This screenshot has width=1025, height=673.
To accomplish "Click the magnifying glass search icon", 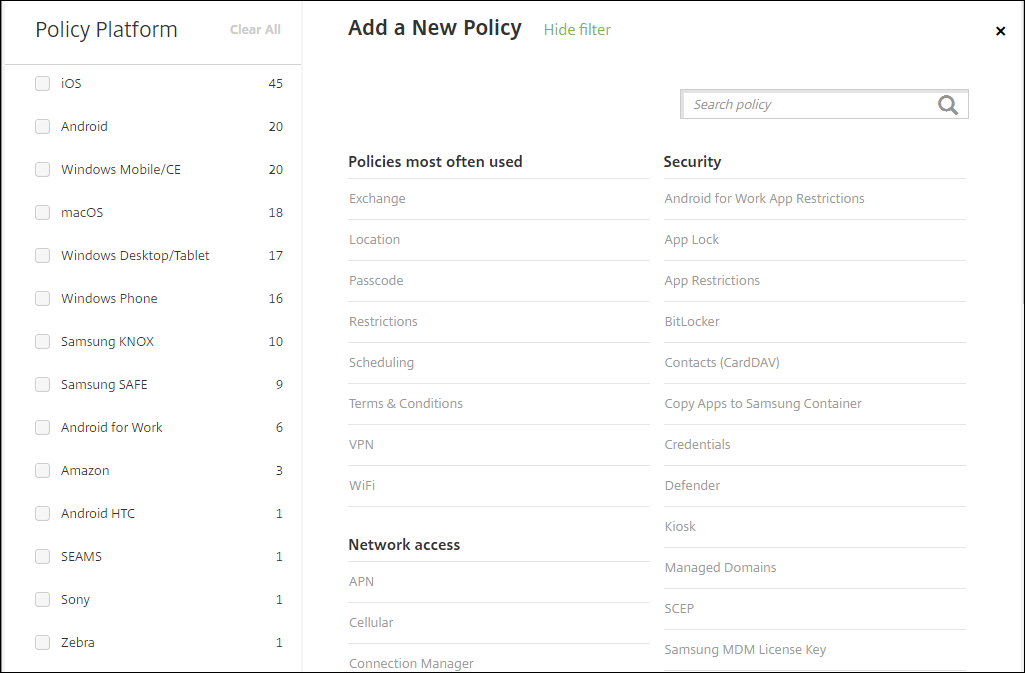I will tap(947, 105).
